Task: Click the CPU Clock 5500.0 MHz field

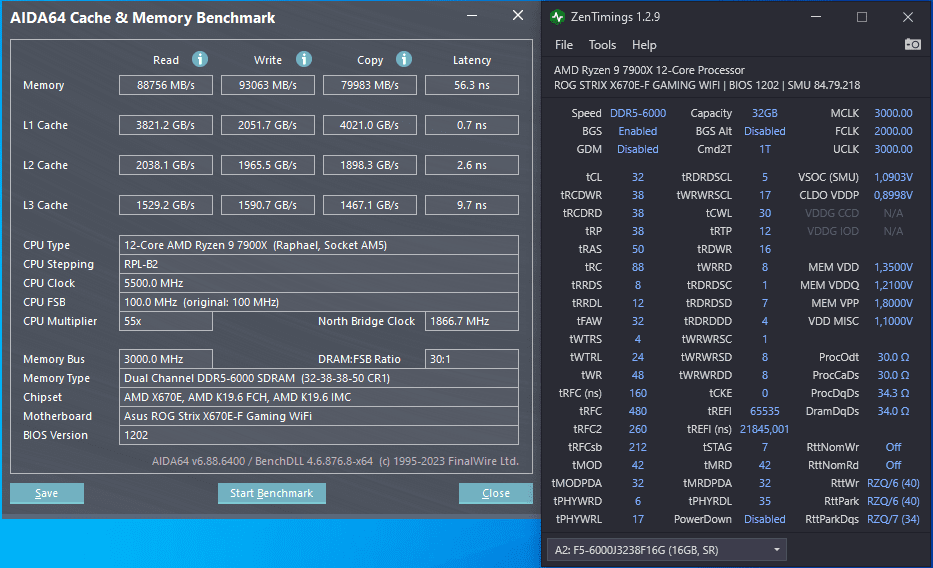Action: 319,283
